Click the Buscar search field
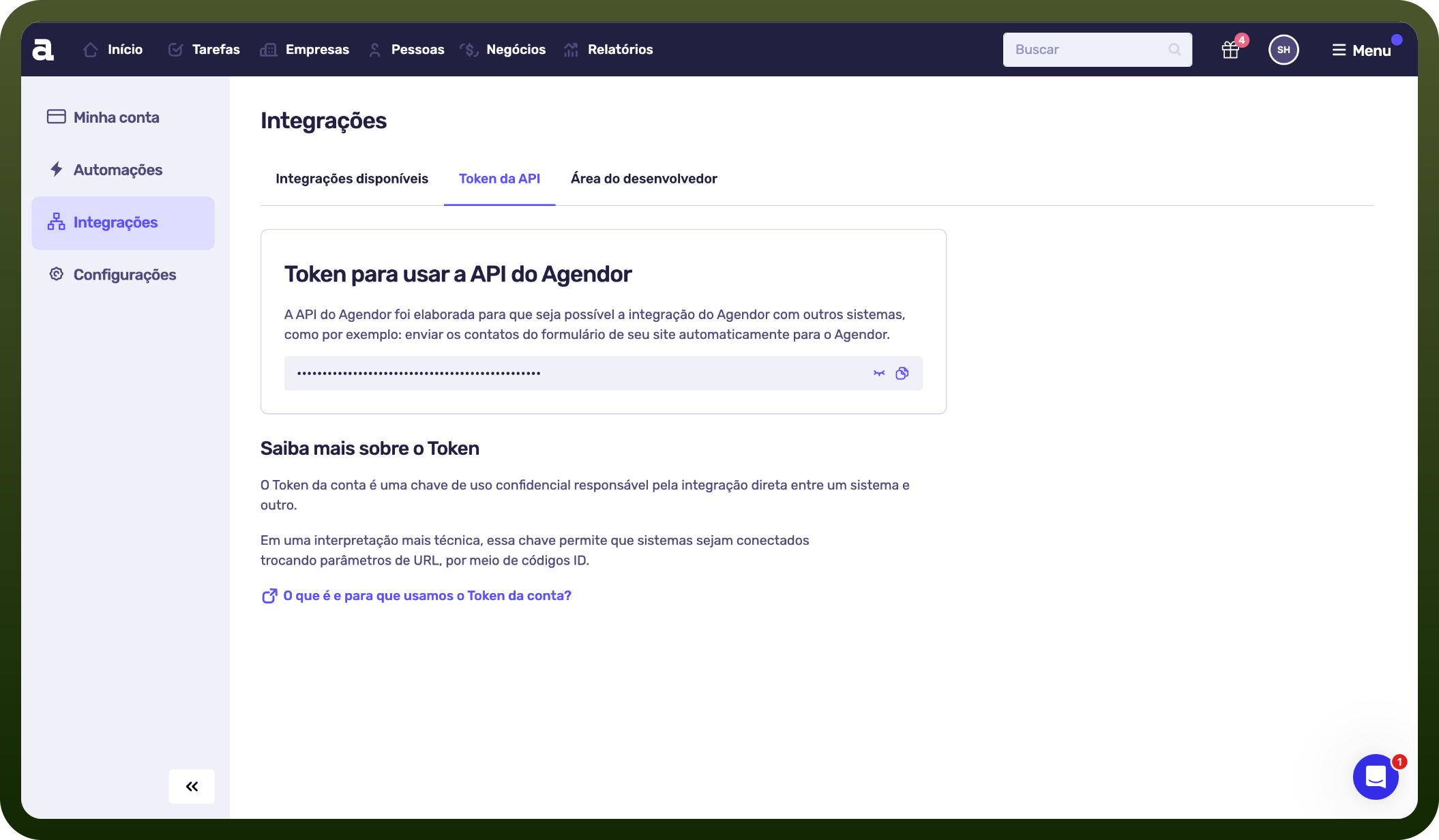The width and height of the screenshot is (1439, 840). coord(1097,50)
